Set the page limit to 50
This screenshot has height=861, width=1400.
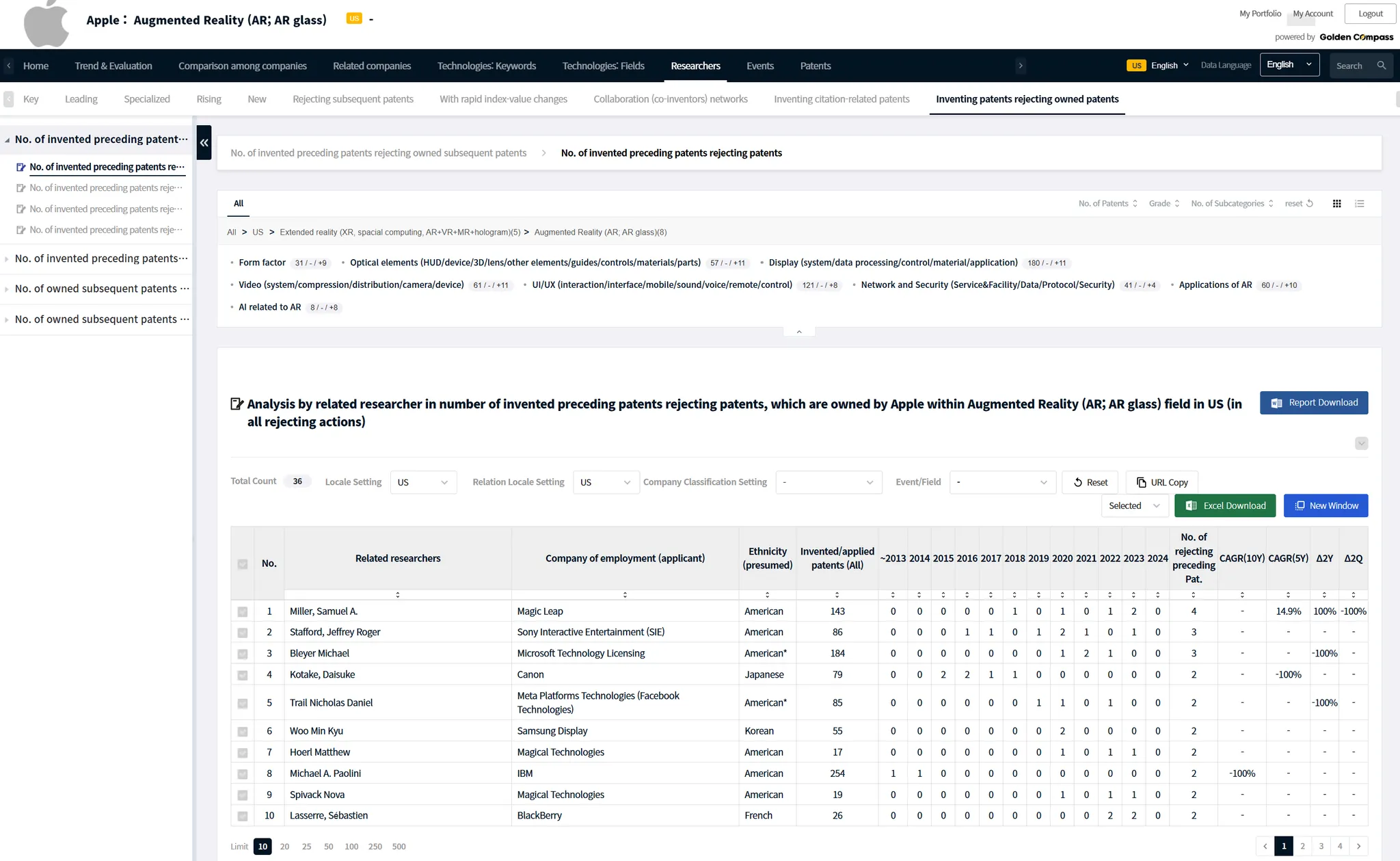tap(328, 846)
